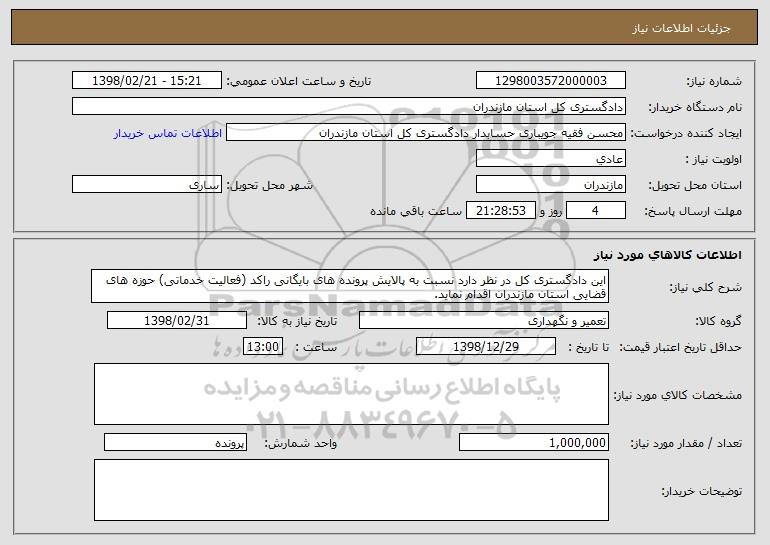Select the remaining days field showing 4

(596, 211)
